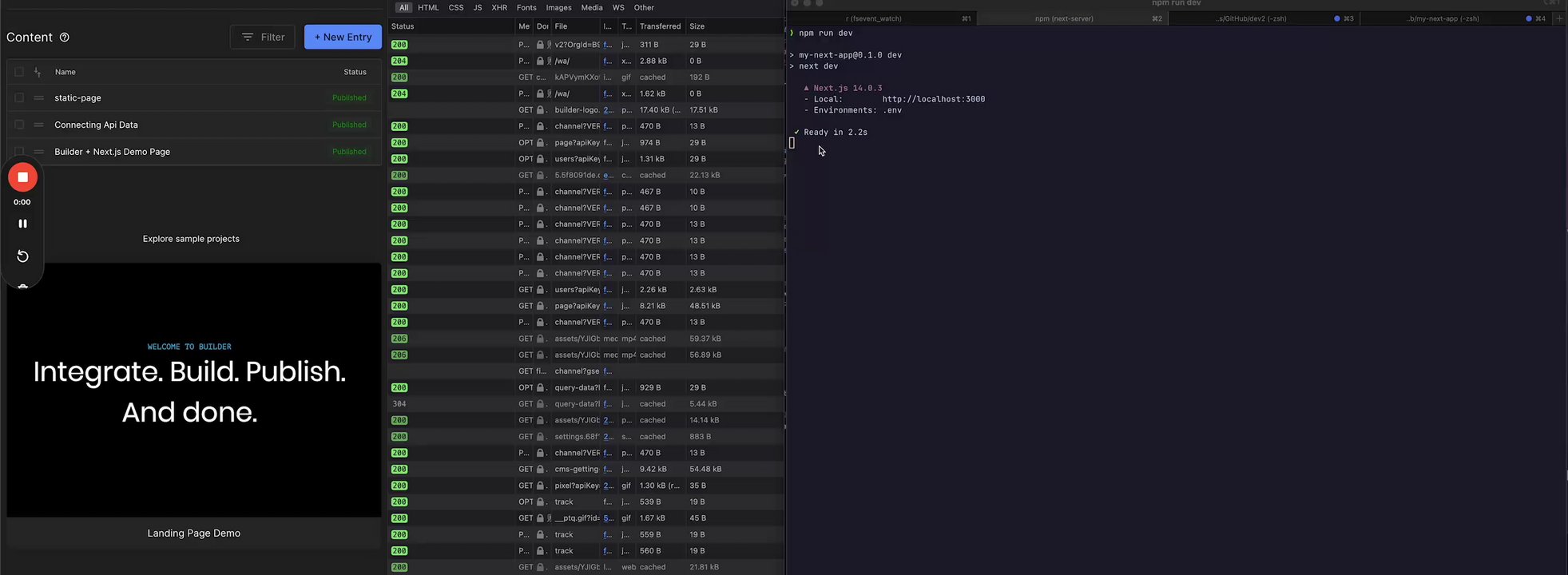Check the Builder + Next.js Demo Page checkbox
Viewport: 1568px width, 575px height.
tap(19, 152)
